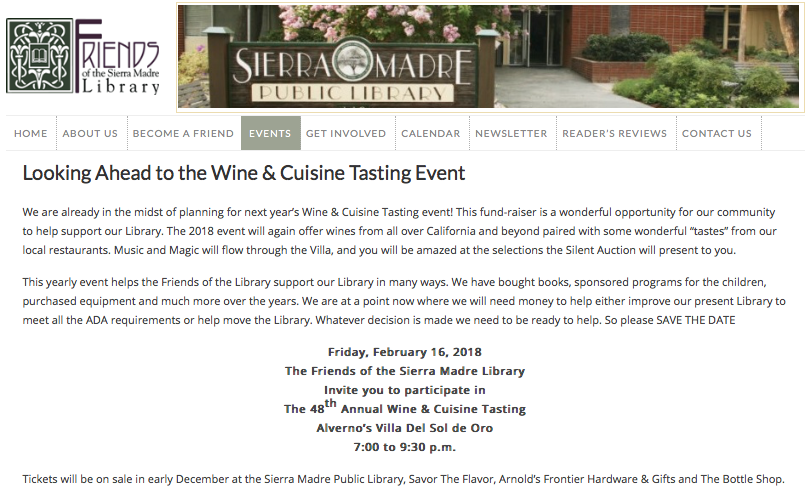Open the Get Involved menu
The width and height of the screenshot is (808, 490).
coord(346,133)
